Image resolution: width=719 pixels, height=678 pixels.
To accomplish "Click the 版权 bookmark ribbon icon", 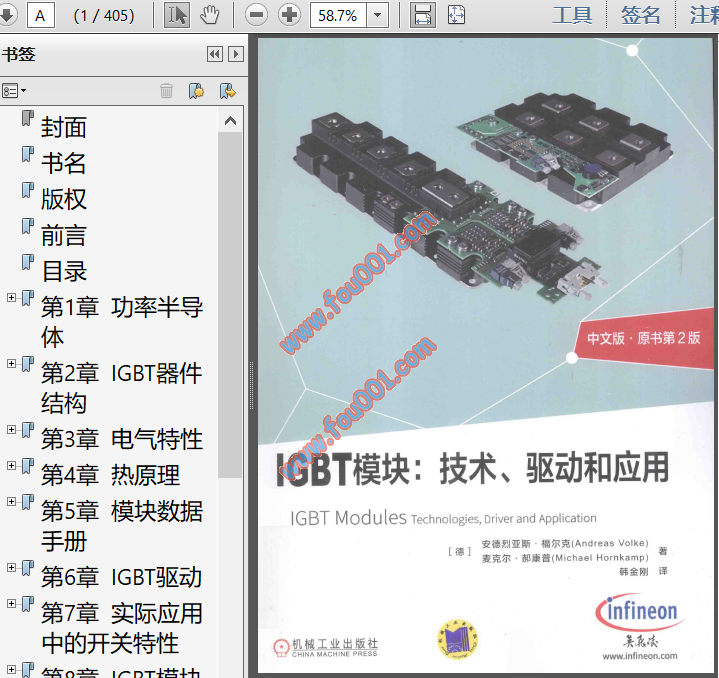I will pyautogui.click(x=28, y=191).
